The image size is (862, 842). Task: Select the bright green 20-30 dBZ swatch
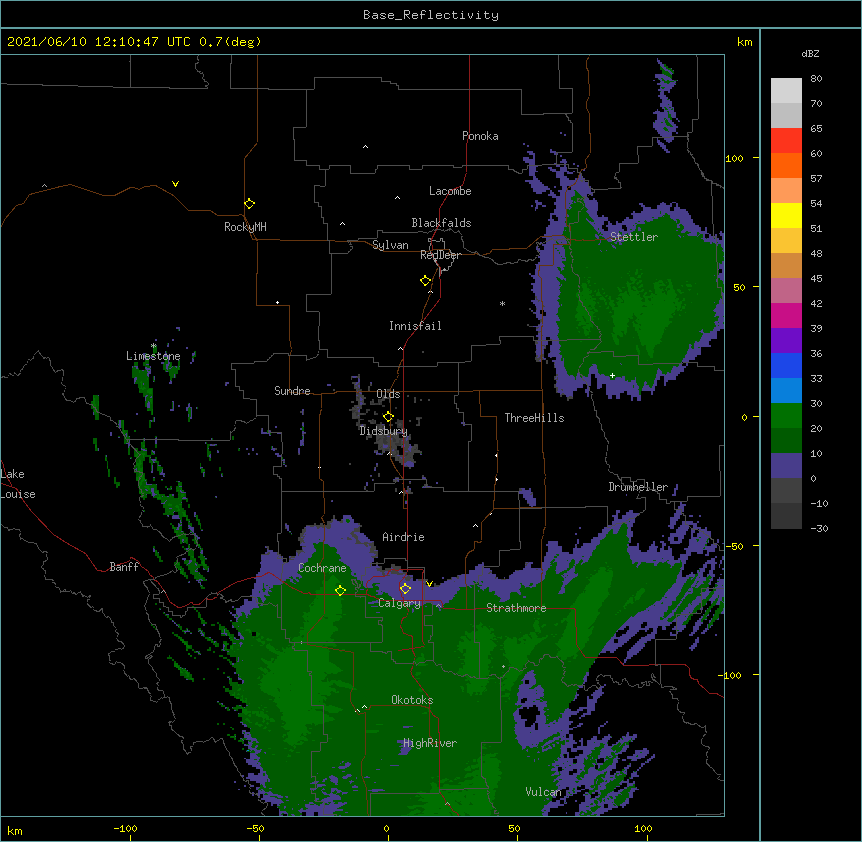pos(786,416)
